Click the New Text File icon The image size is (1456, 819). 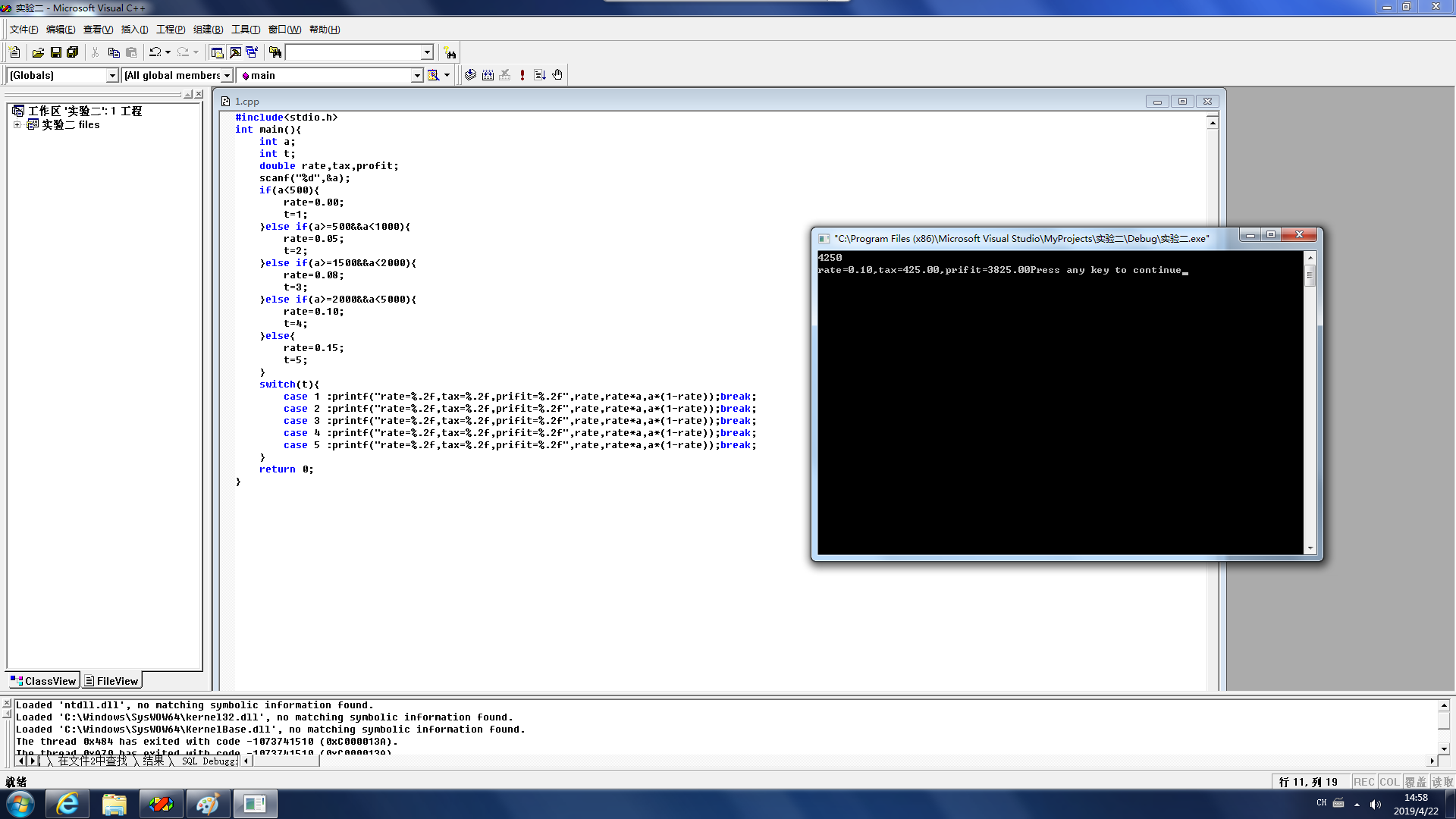click(14, 52)
